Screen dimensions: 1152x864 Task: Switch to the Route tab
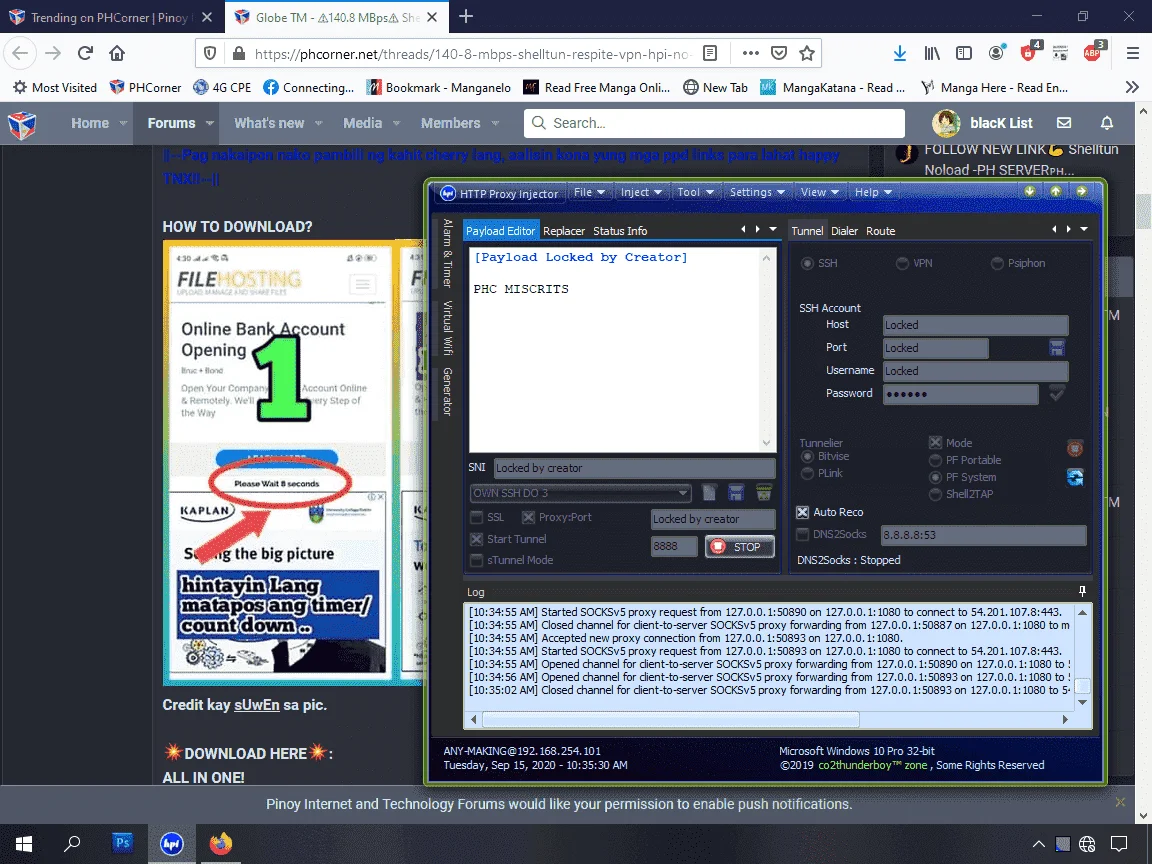click(880, 231)
